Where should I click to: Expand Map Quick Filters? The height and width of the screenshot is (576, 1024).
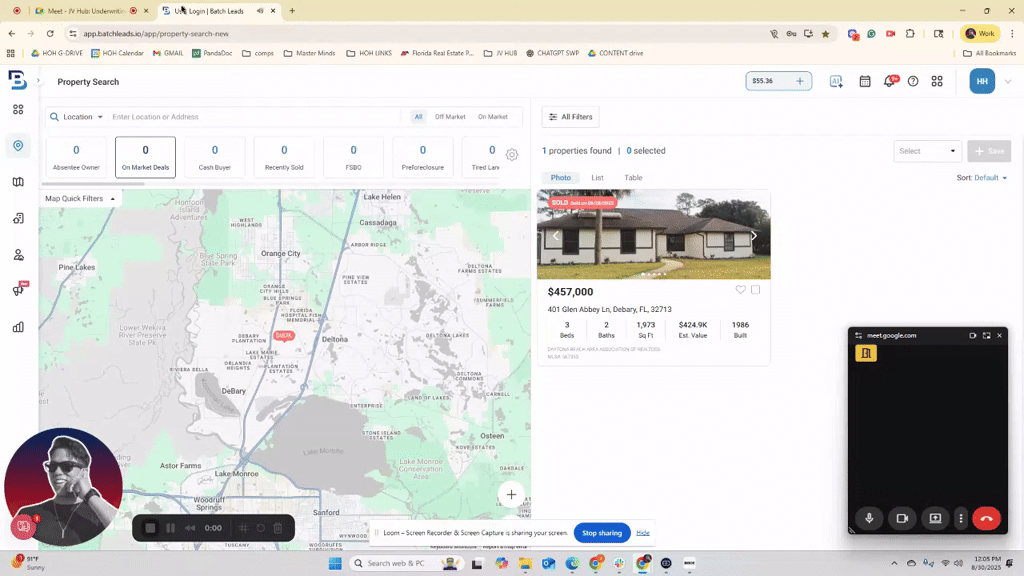click(x=80, y=199)
